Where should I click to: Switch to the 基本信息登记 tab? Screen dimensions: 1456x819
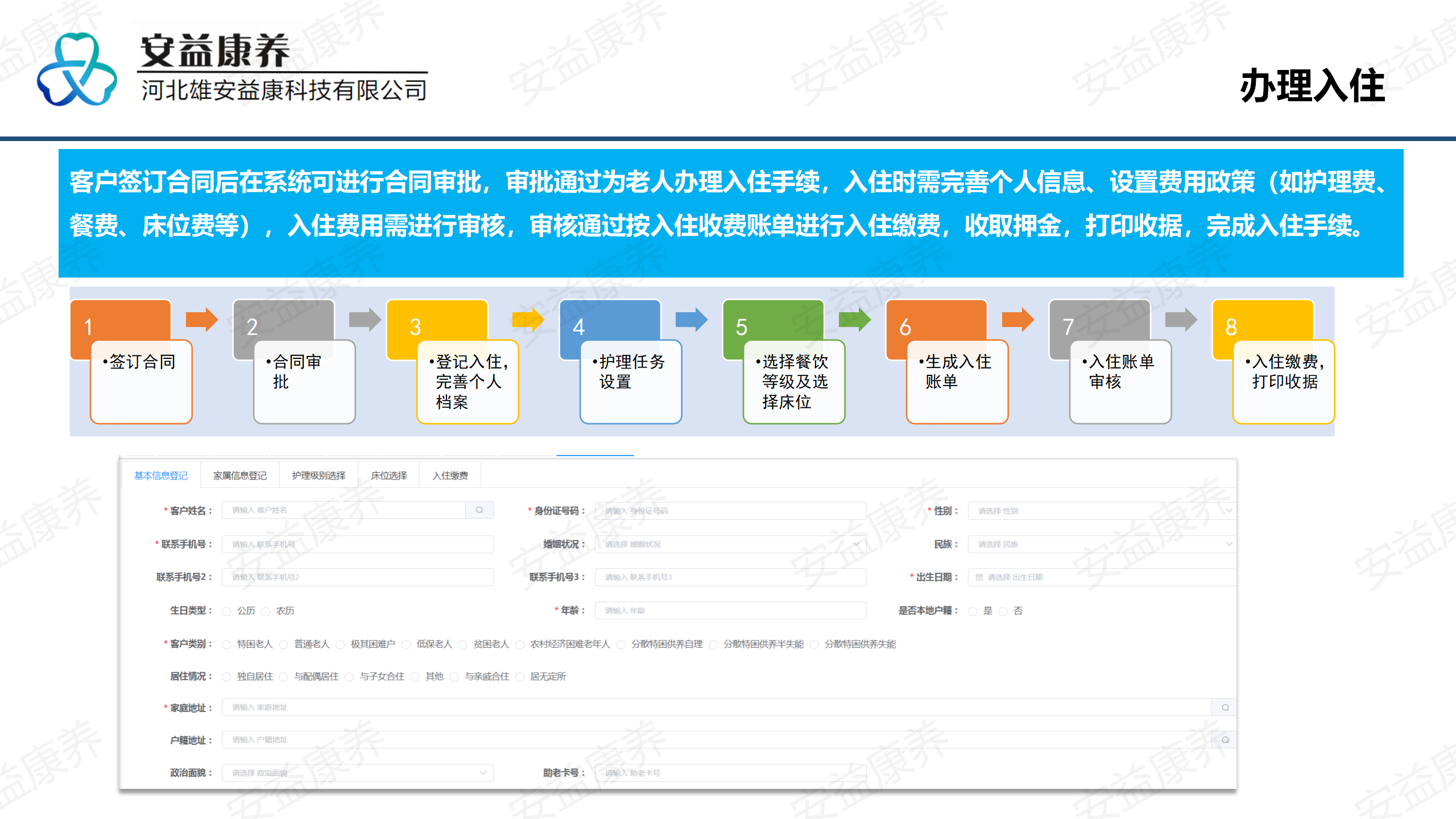[x=161, y=475]
